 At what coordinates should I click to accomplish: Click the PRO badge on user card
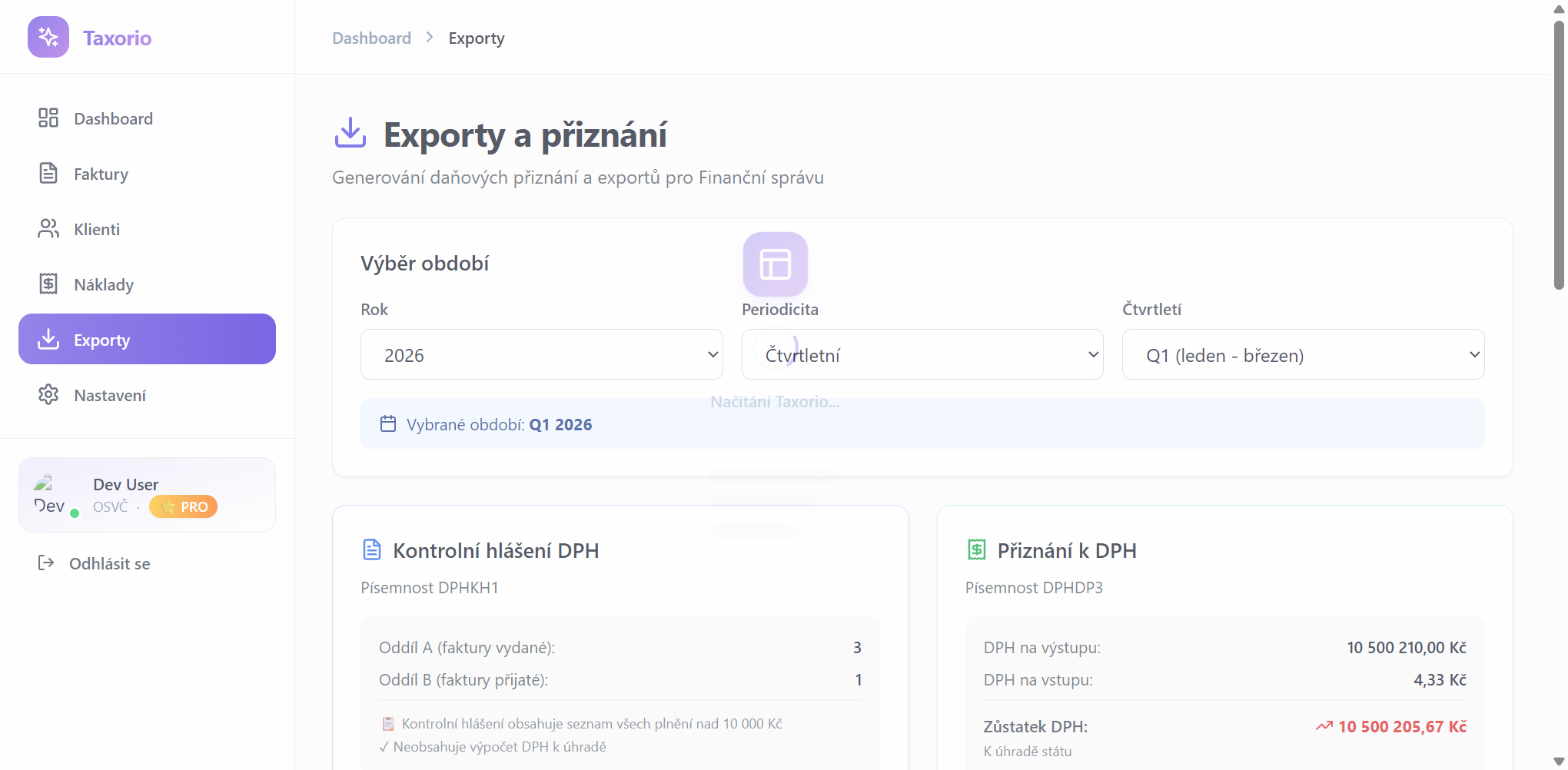(184, 507)
